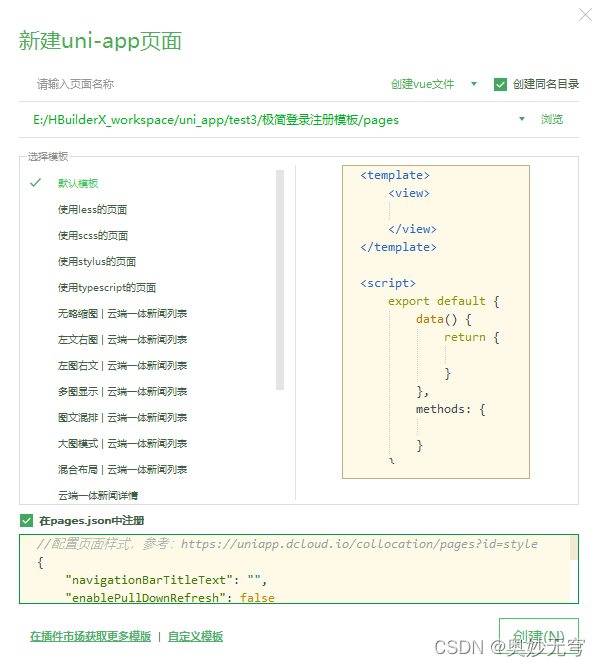This screenshot has height=667, width=600.
Task: Click the green checkmark beside 默认模板
Action: [35, 183]
